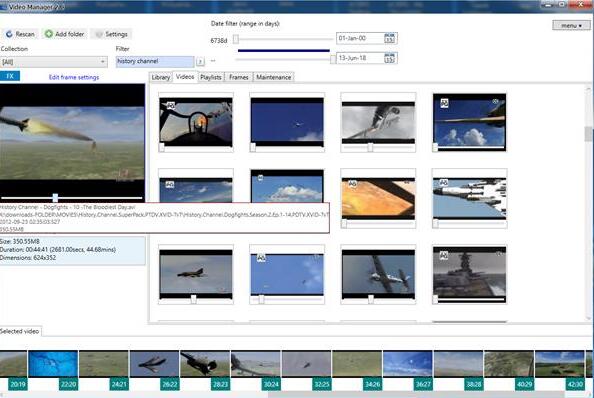The height and width of the screenshot is (398, 594).
Task: Click the slider under the diving plane thumbnail
Action: 378,147
